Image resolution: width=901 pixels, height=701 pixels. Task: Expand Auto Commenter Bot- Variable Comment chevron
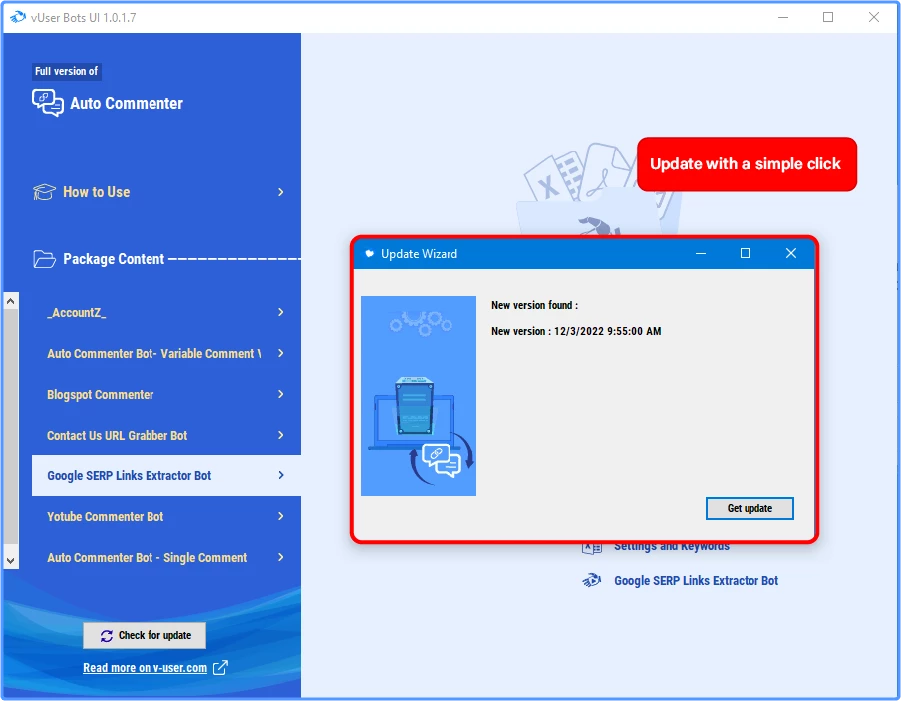(x=280, y=353)
